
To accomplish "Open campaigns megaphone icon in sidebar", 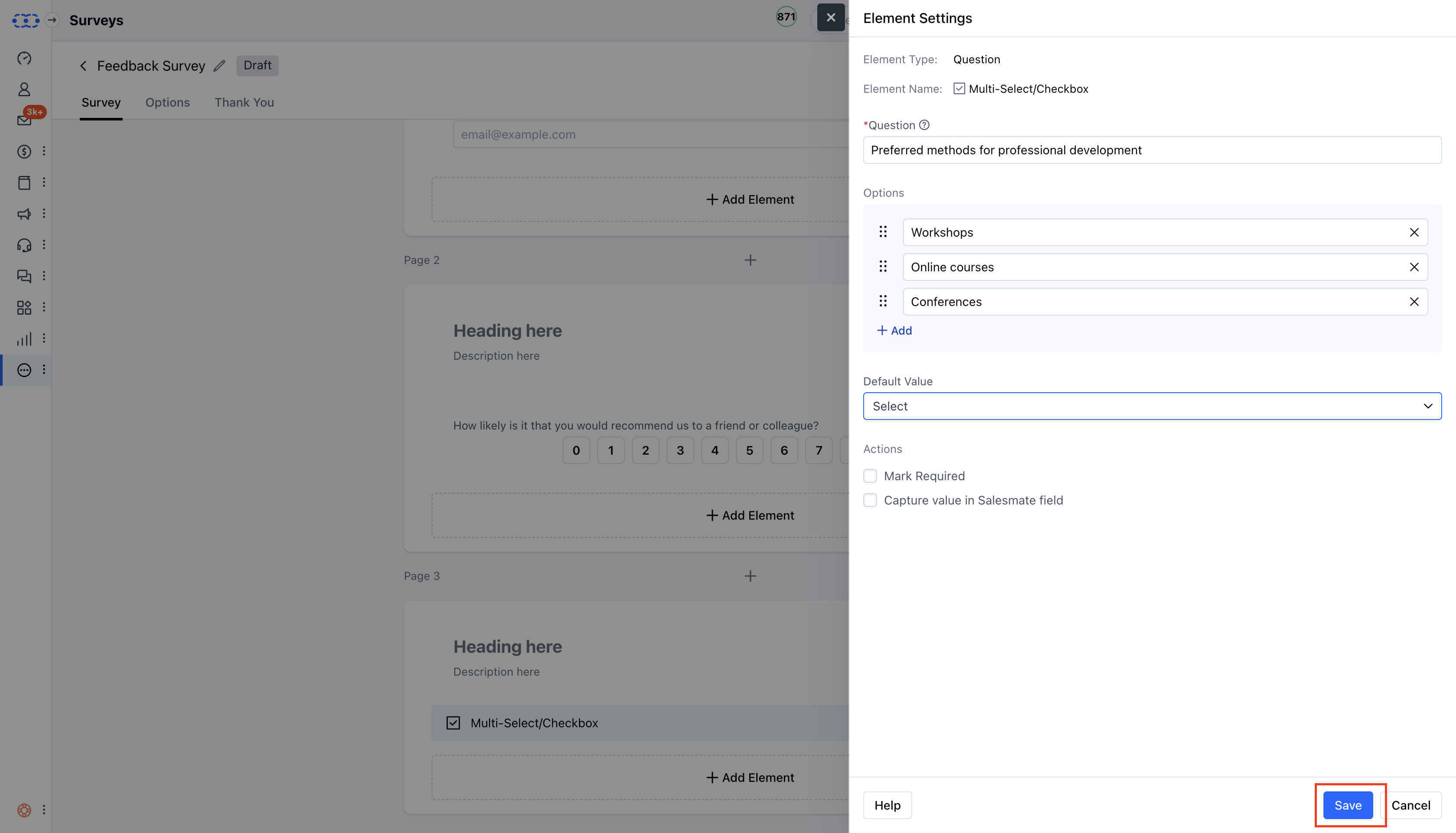I will point(24,214).
